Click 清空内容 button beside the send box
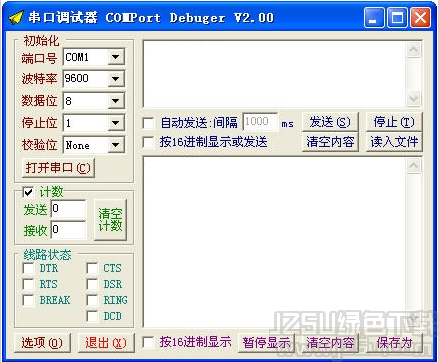This screenshot has height=362, width=439. pyautogui.click(x=330, y=142)
